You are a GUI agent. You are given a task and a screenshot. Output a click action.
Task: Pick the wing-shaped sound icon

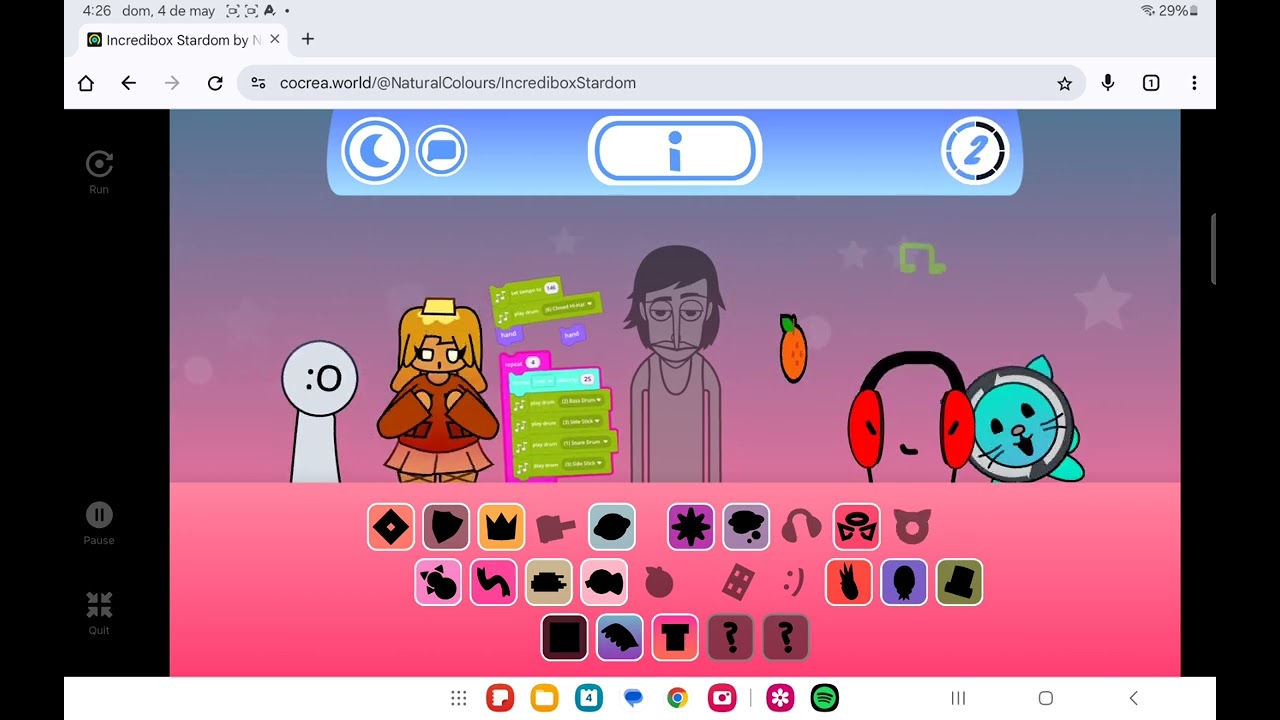[620, 637]
